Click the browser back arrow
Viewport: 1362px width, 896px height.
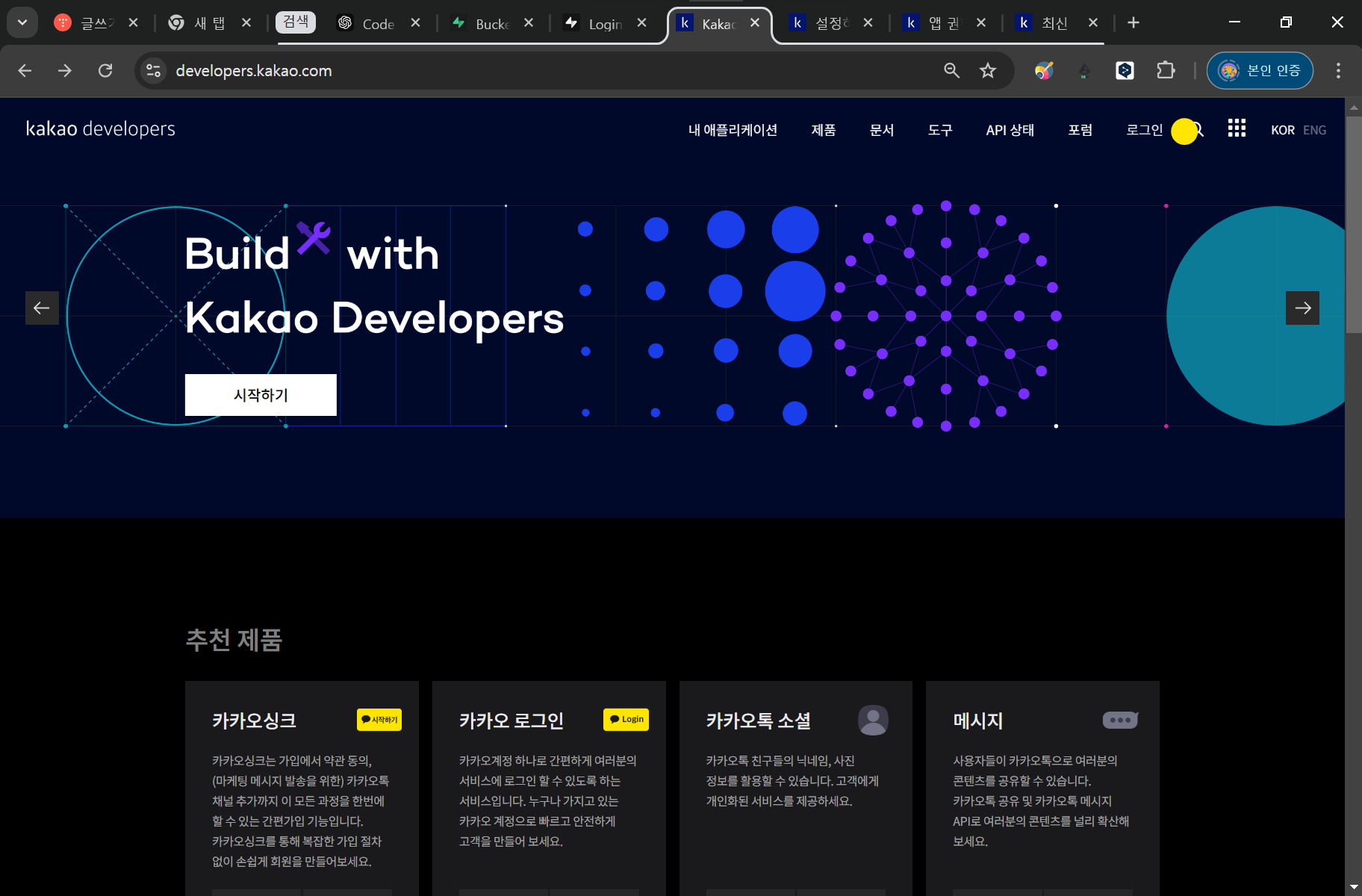click(x=25, y=70)
